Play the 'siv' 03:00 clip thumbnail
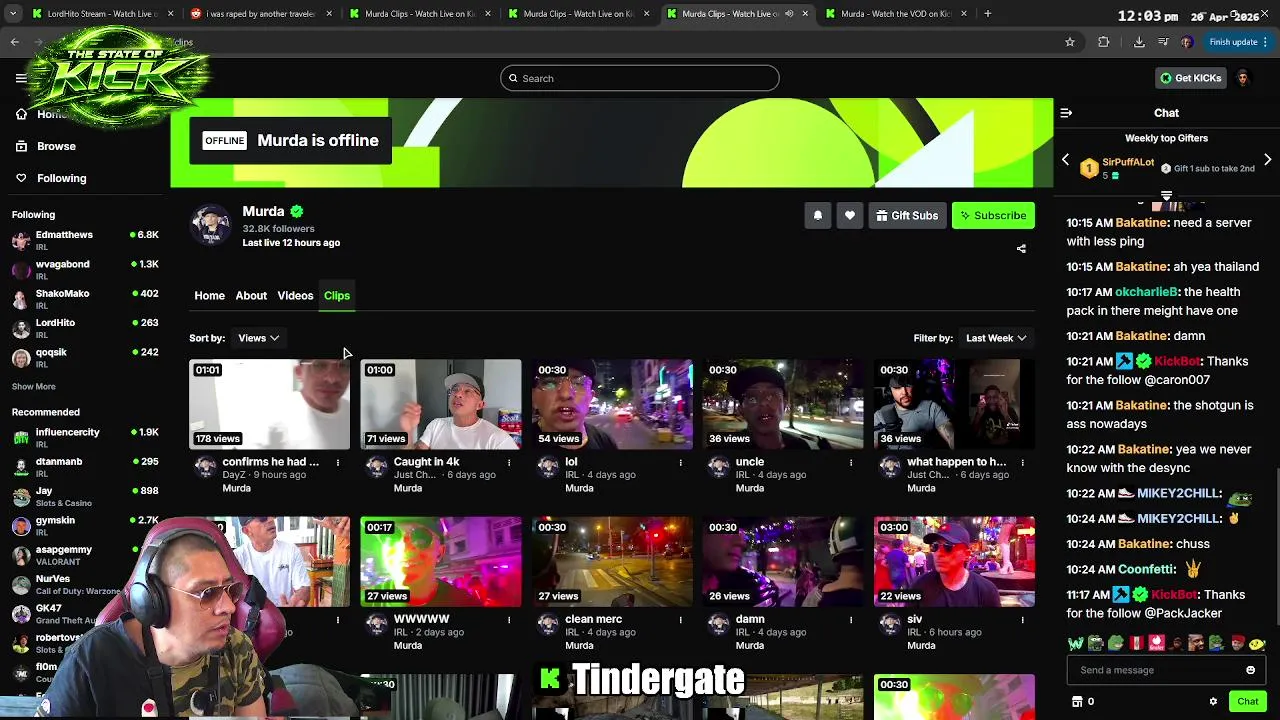This screenshot has width=1280, height=720. coord(954,562)
